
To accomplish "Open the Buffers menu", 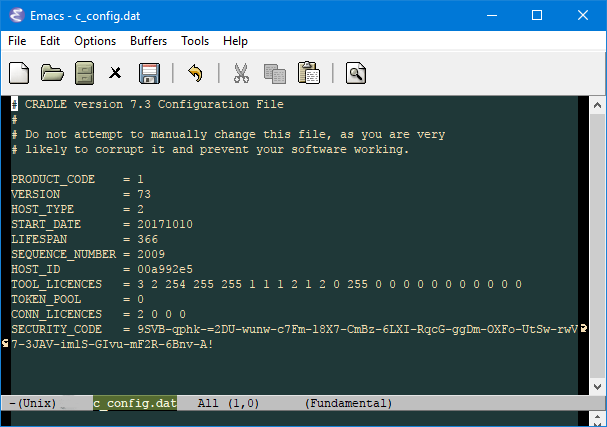I will point(149,41).
